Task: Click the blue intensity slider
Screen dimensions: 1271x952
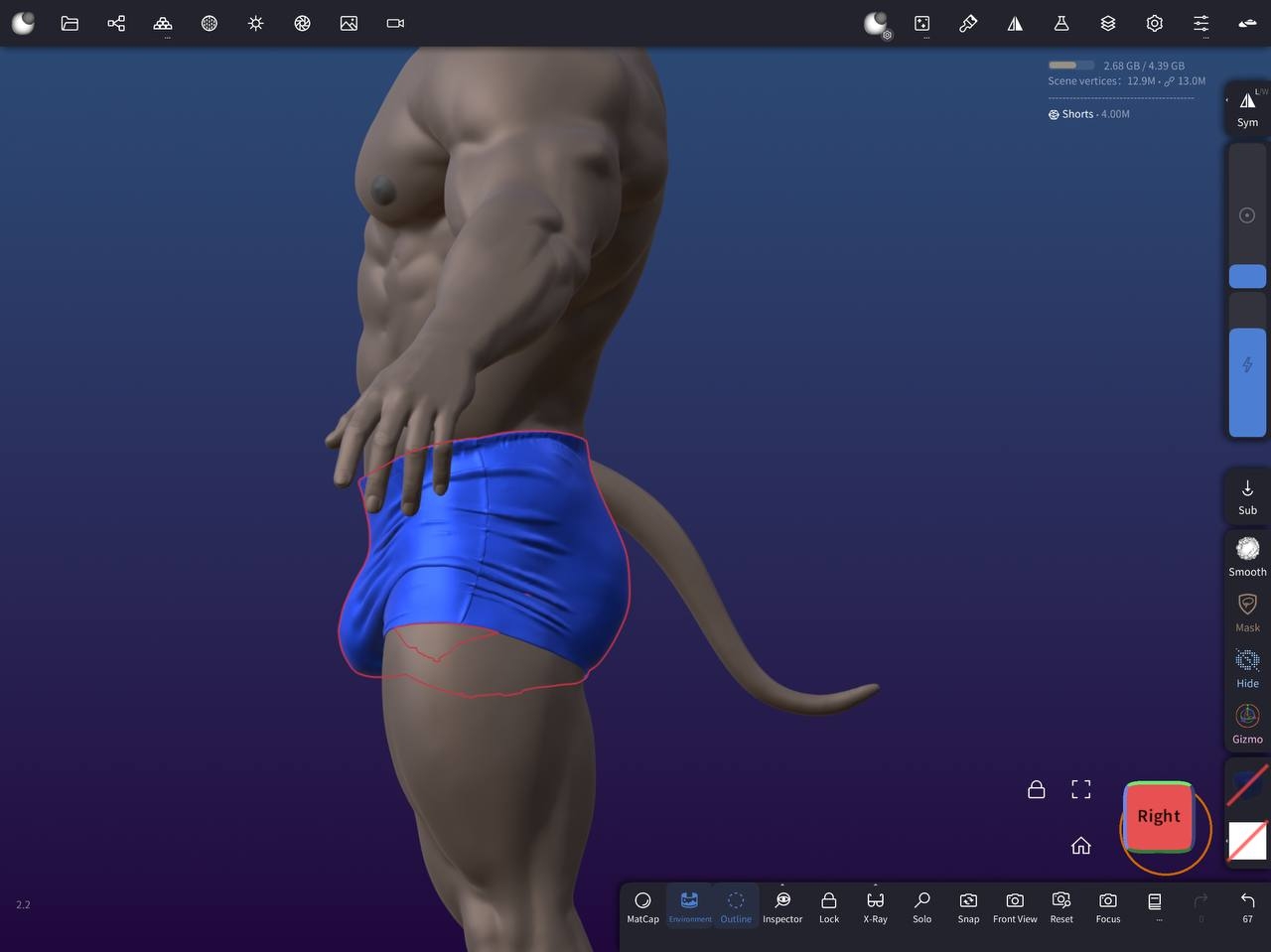Action: [x=1247, y=382]
